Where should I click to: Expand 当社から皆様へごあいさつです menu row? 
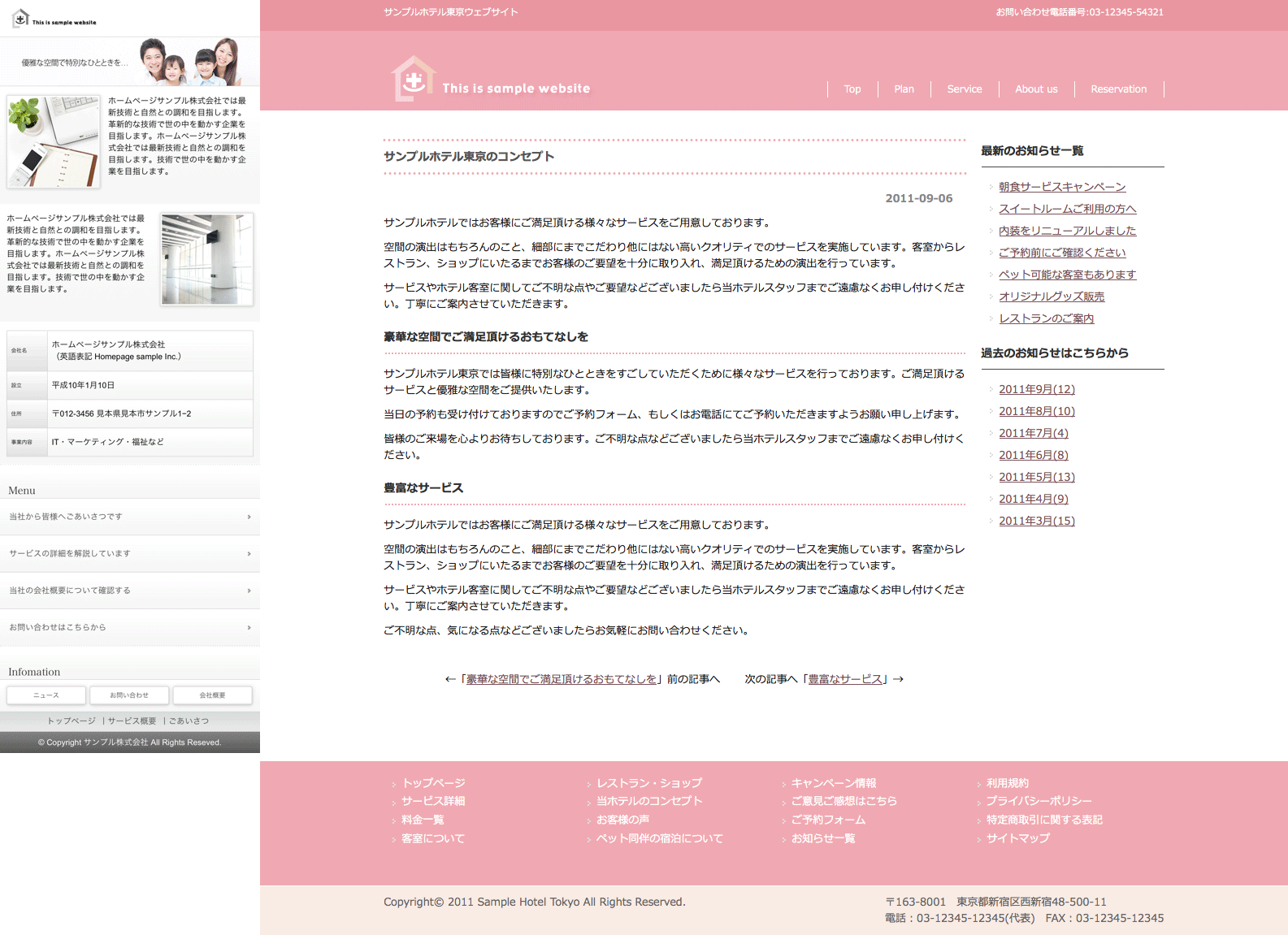coord(130,517)
